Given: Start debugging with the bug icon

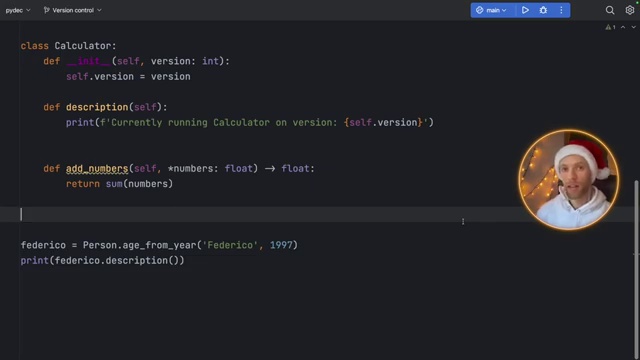Looking at the screenshot, I should pos(543,10).
